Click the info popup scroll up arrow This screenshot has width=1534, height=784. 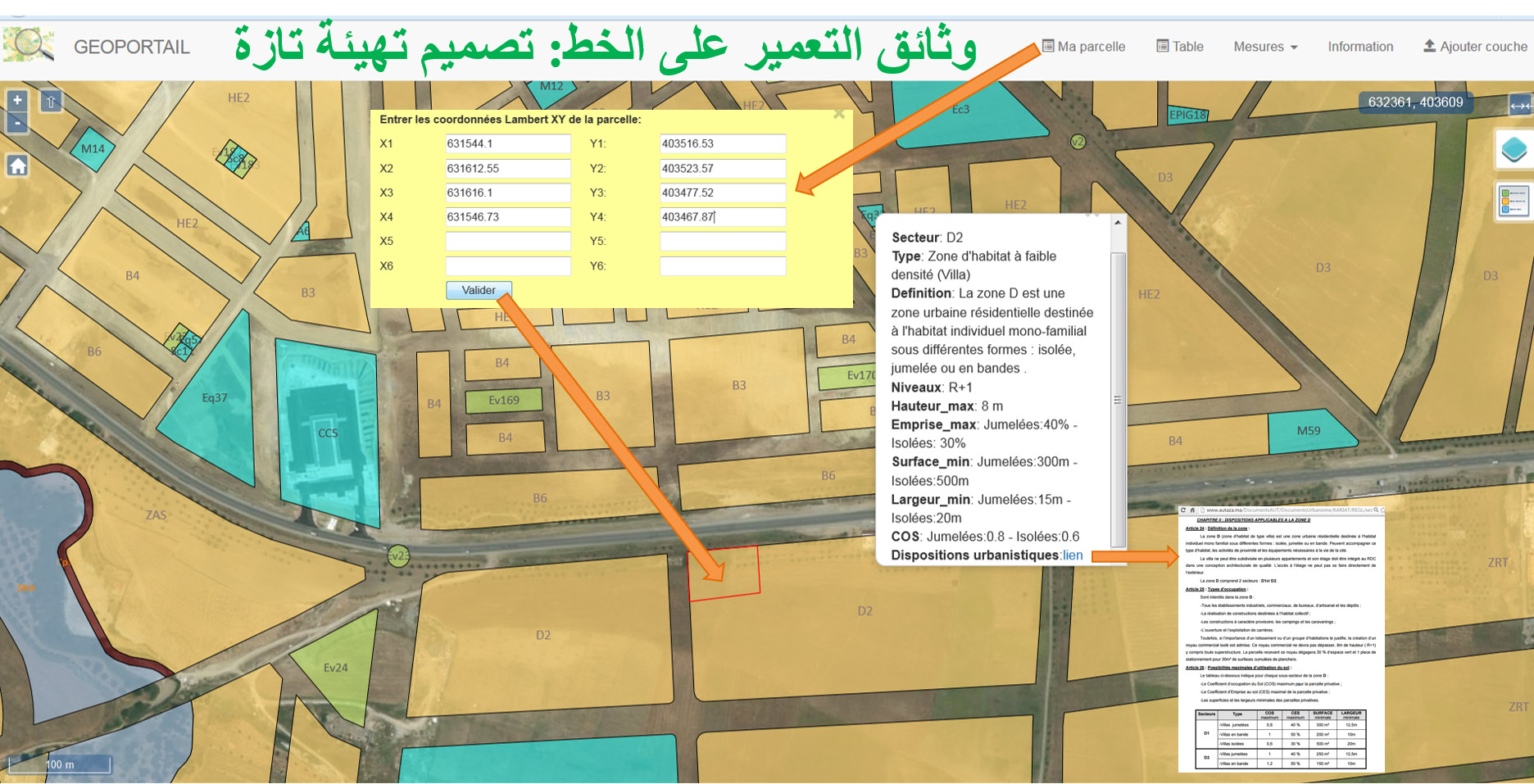[1117, 223]
